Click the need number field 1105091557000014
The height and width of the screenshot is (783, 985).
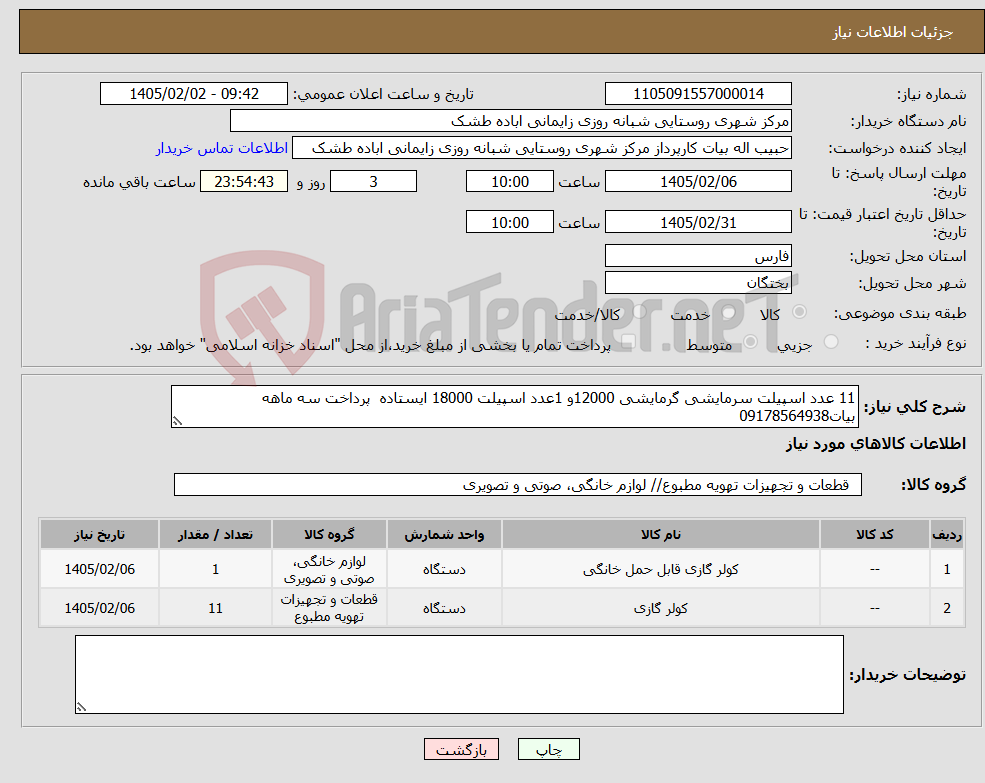(x=698, y=94)
